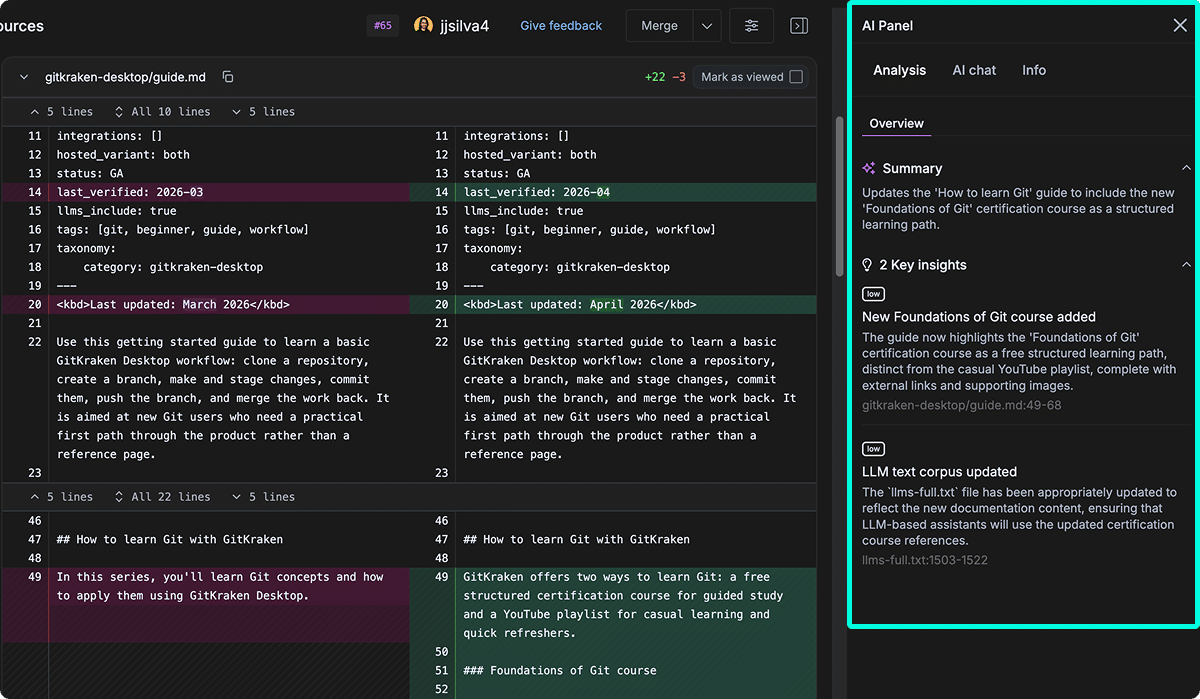1200x699 pixels.
Task: Click the 'New Foundations of Git course added' insight
Action: point(979,317)
